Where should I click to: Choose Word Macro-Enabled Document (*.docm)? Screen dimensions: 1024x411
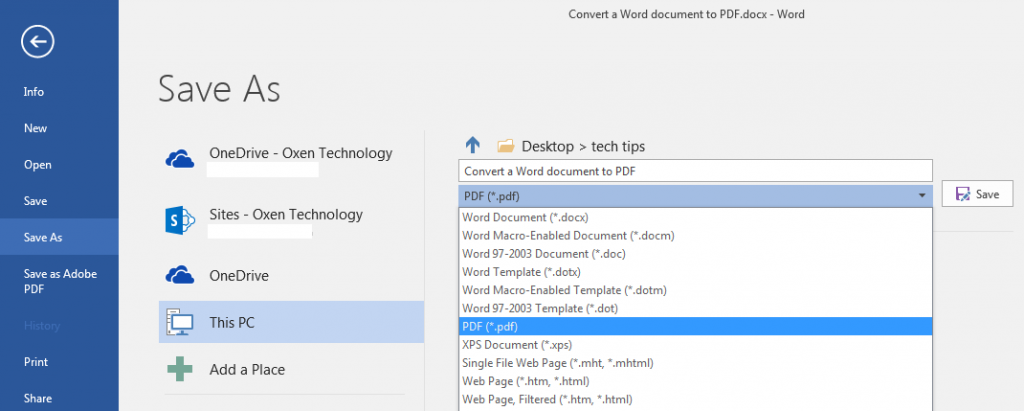click(x=695, y=235)
